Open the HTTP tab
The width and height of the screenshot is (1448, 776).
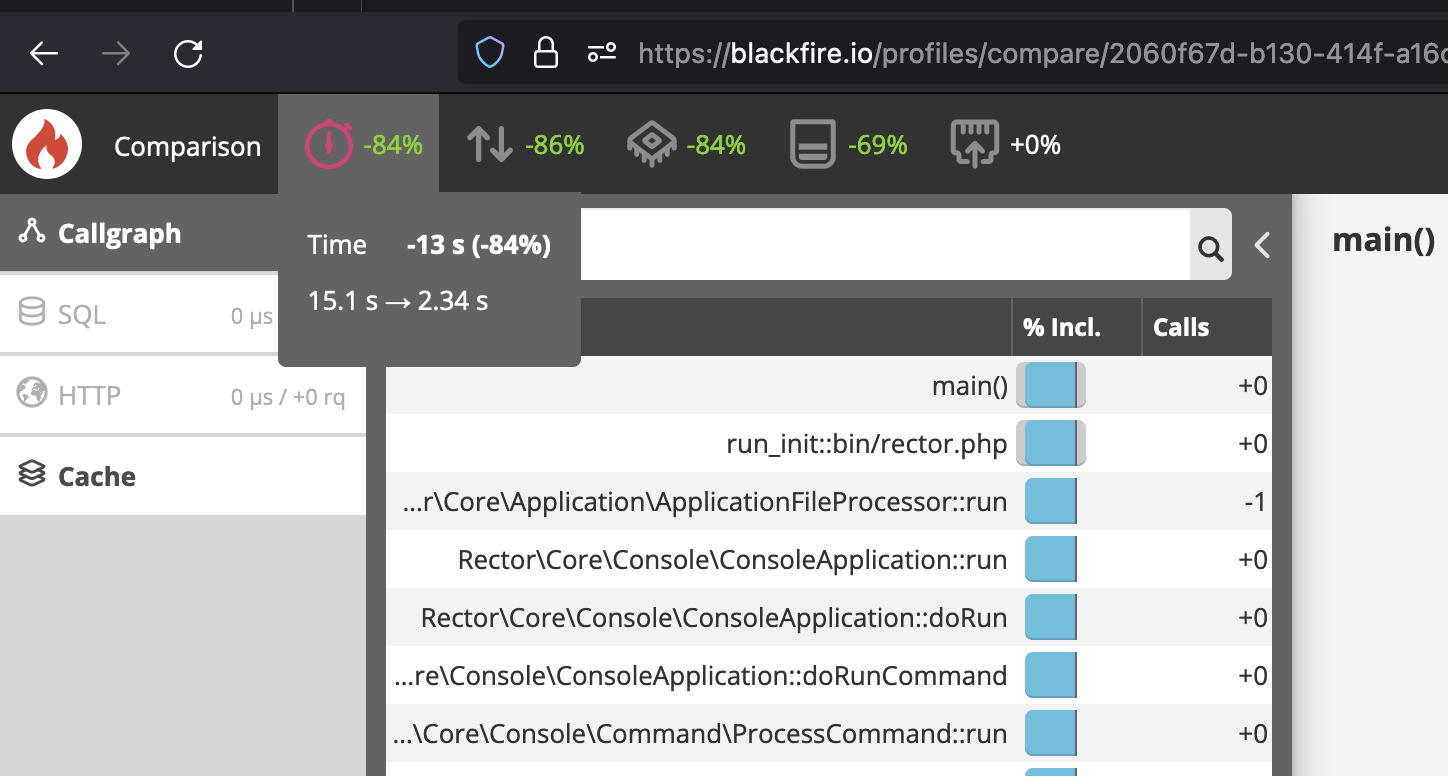[183, 396]
